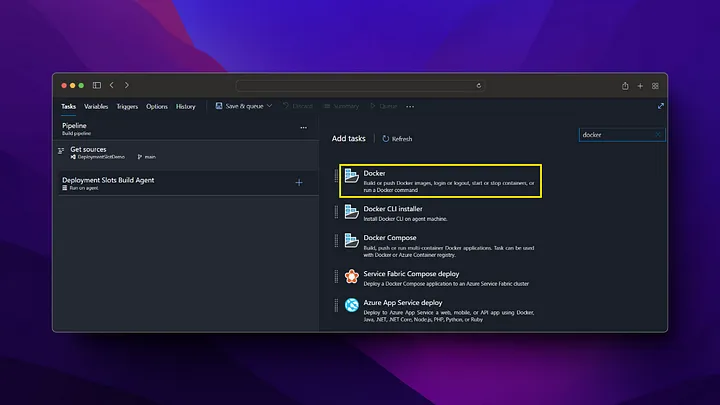Click the Service Fabric Compose deploy icon
Screen dimensions: 720x405
tap(351, 276)
